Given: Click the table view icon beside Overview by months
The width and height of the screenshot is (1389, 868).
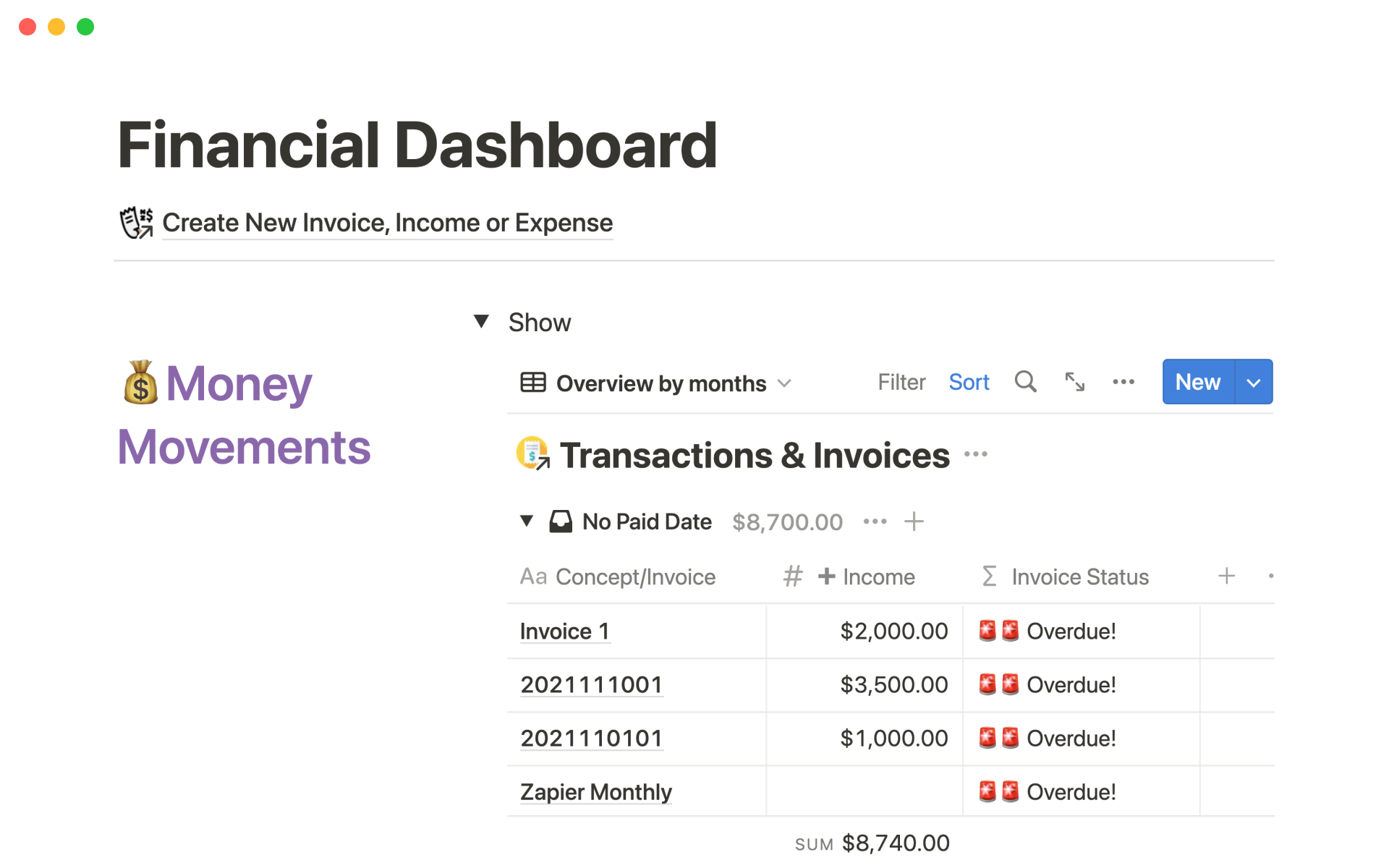Looking at the screenshot, I should (533, 383).
